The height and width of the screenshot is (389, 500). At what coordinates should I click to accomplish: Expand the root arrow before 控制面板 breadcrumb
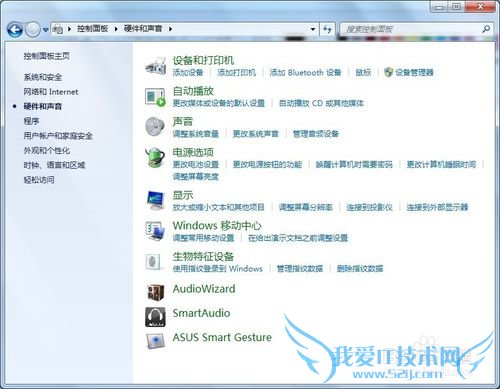(69, 29)
